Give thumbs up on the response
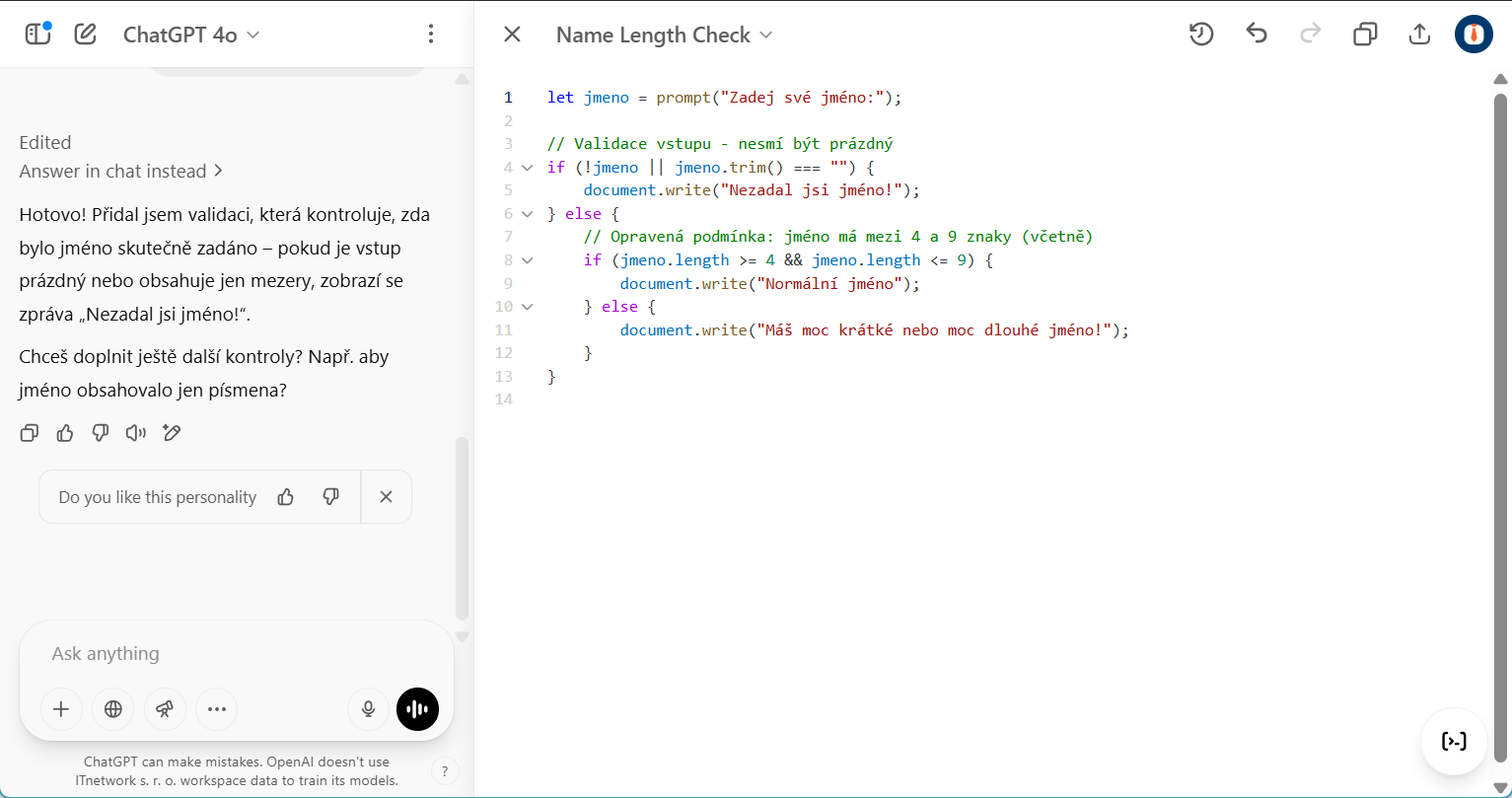The width and height of the screenshot is (1512, 798). (65, 432)
